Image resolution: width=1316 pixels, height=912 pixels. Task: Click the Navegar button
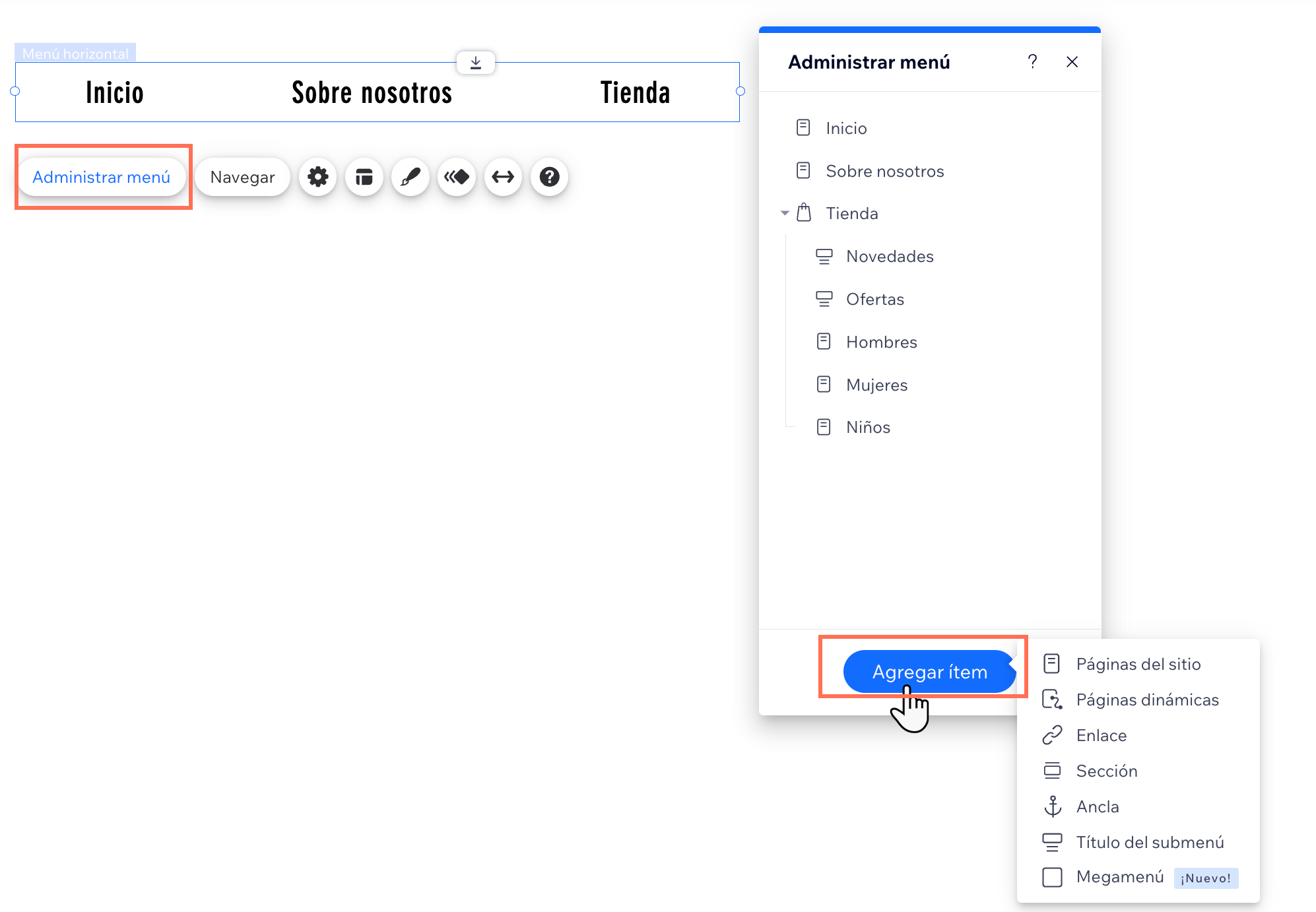(243, 177)
